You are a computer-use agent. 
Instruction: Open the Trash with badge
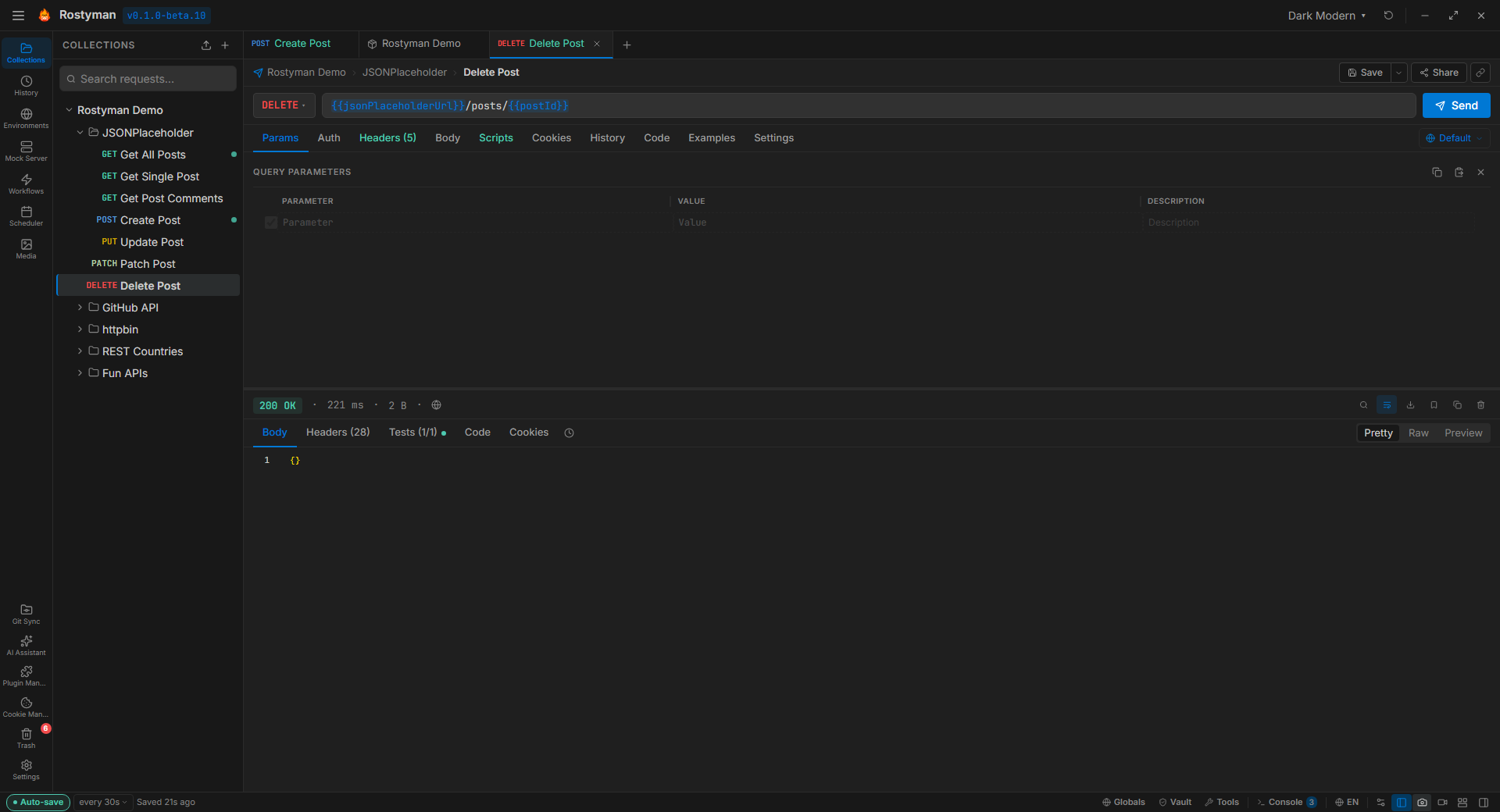pos(26,738)
